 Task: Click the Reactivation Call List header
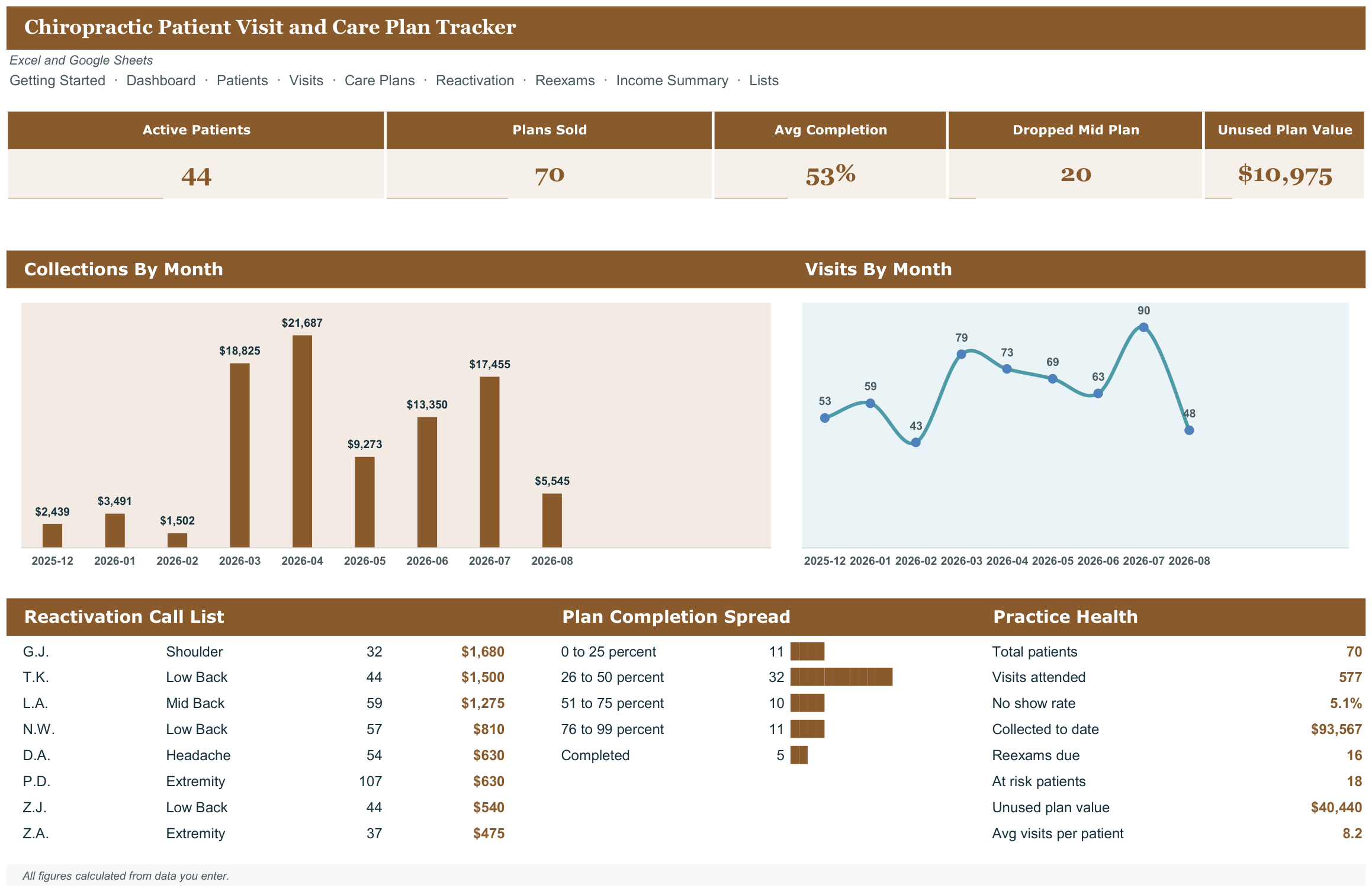coord(124,617)
